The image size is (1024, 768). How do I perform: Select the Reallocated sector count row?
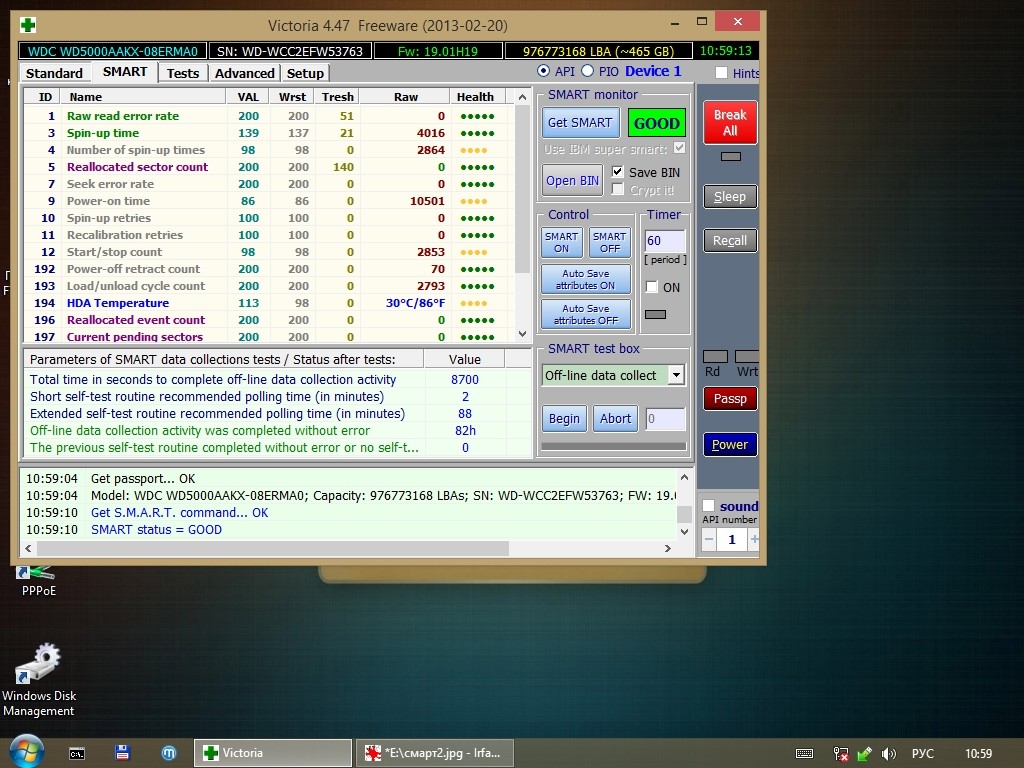coord(268,167)
